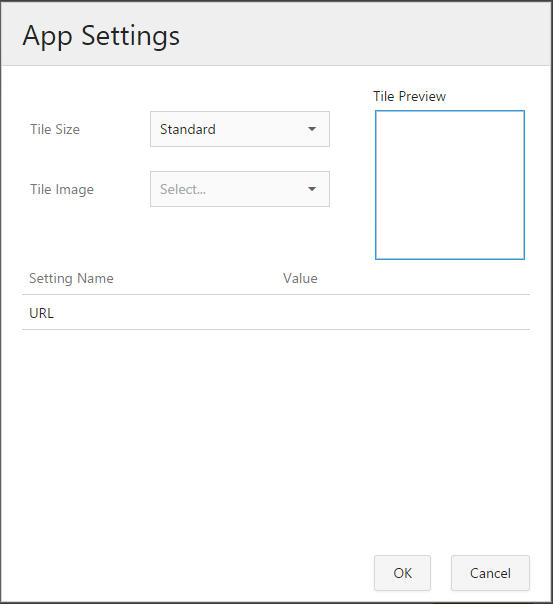Click the arrow icon on Tile Image combo box
The image size is (553, 604).
click(x=312, y=189)
